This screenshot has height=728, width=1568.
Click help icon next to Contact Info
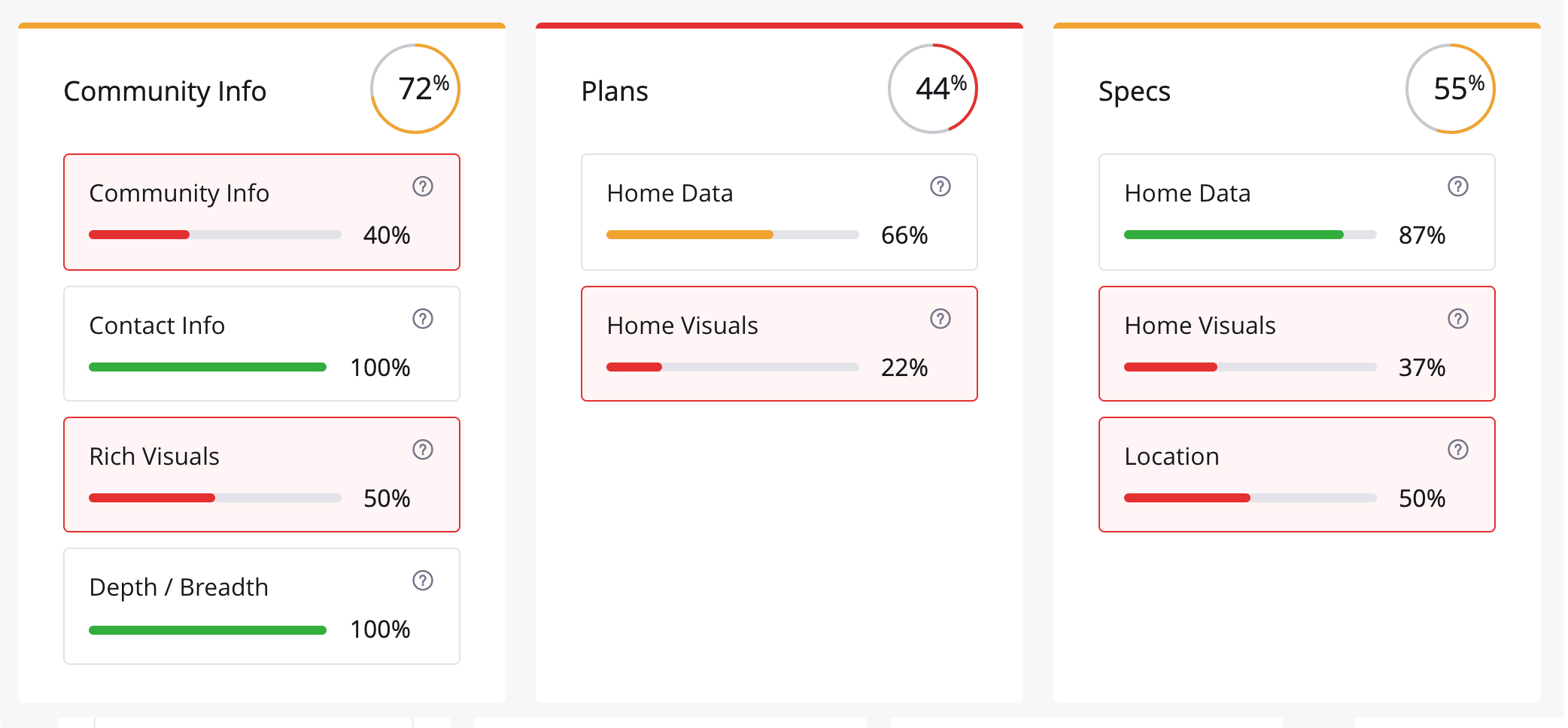click(423, 319)
